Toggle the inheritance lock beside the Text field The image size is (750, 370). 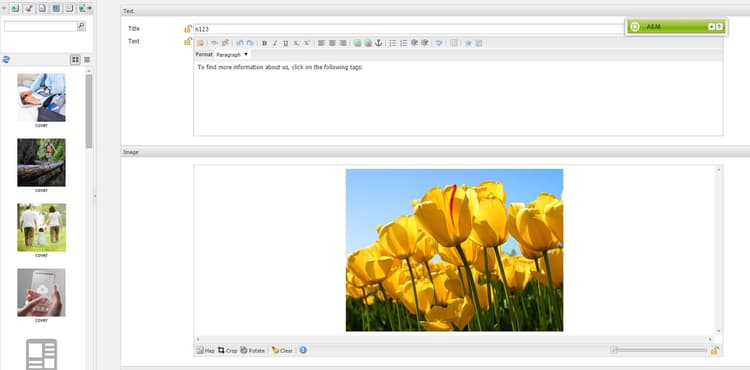188,42
